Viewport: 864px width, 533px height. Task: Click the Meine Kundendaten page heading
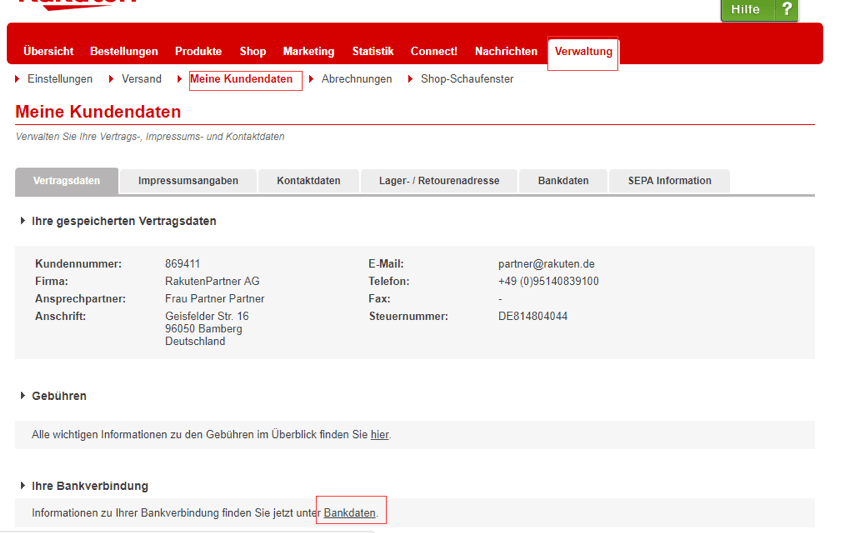(x=98, y=112)
